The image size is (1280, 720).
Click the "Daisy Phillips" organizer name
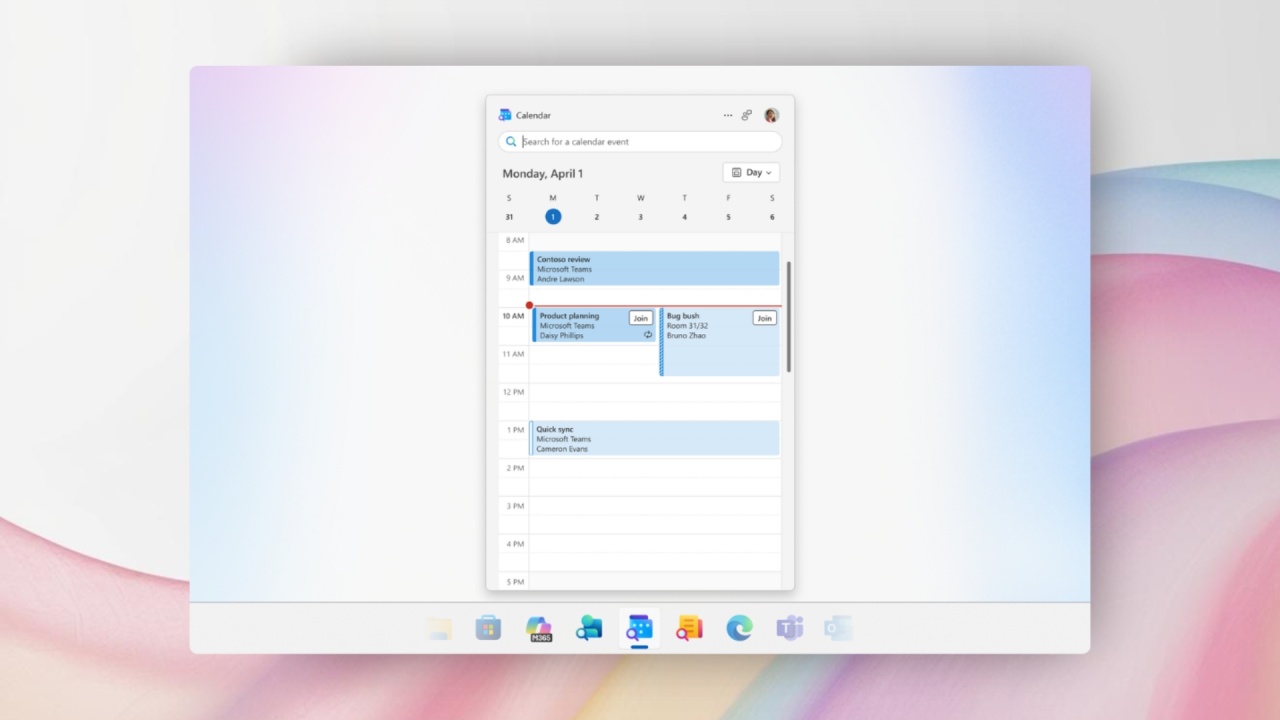tap(562, 336)
